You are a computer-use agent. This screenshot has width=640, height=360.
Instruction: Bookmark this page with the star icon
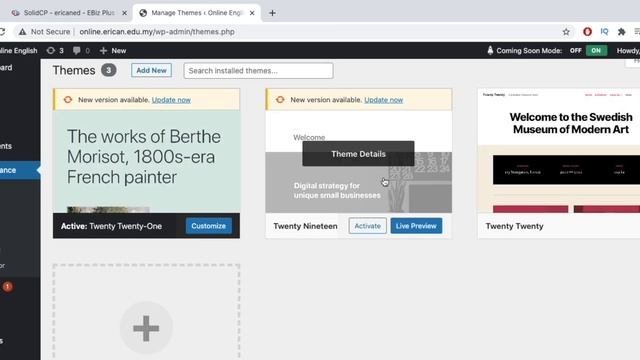[566, 31]
